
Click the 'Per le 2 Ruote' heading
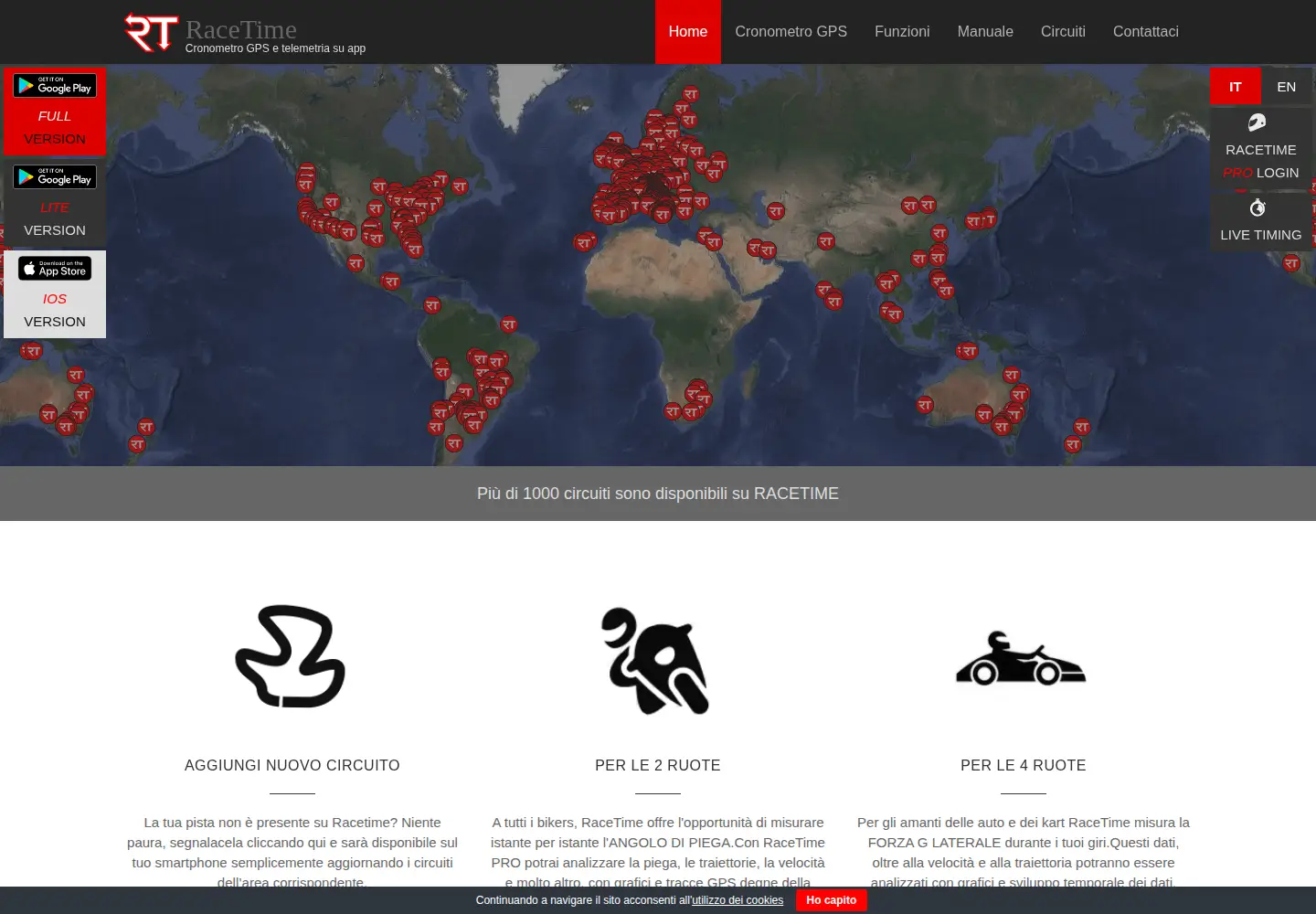(658, 766)
